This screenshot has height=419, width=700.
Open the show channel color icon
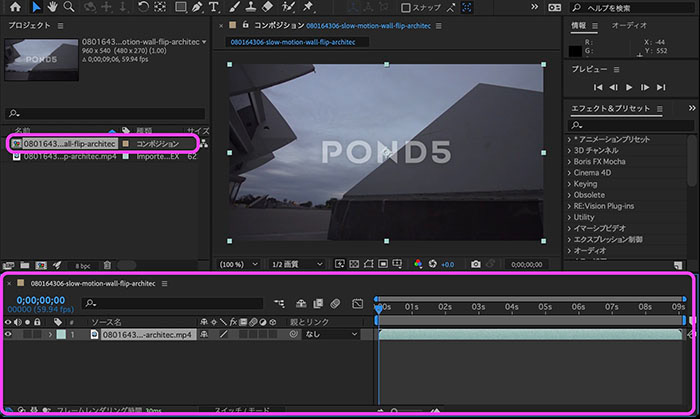(418, 264)
